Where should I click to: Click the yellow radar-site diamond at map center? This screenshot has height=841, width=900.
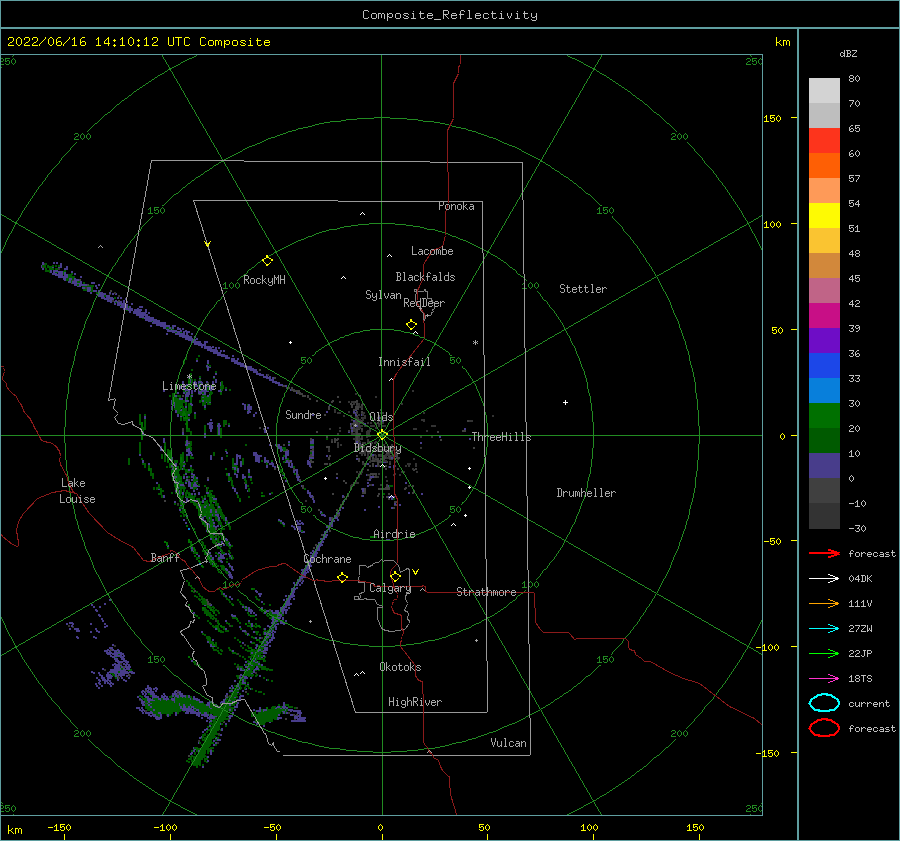(382, 435)
